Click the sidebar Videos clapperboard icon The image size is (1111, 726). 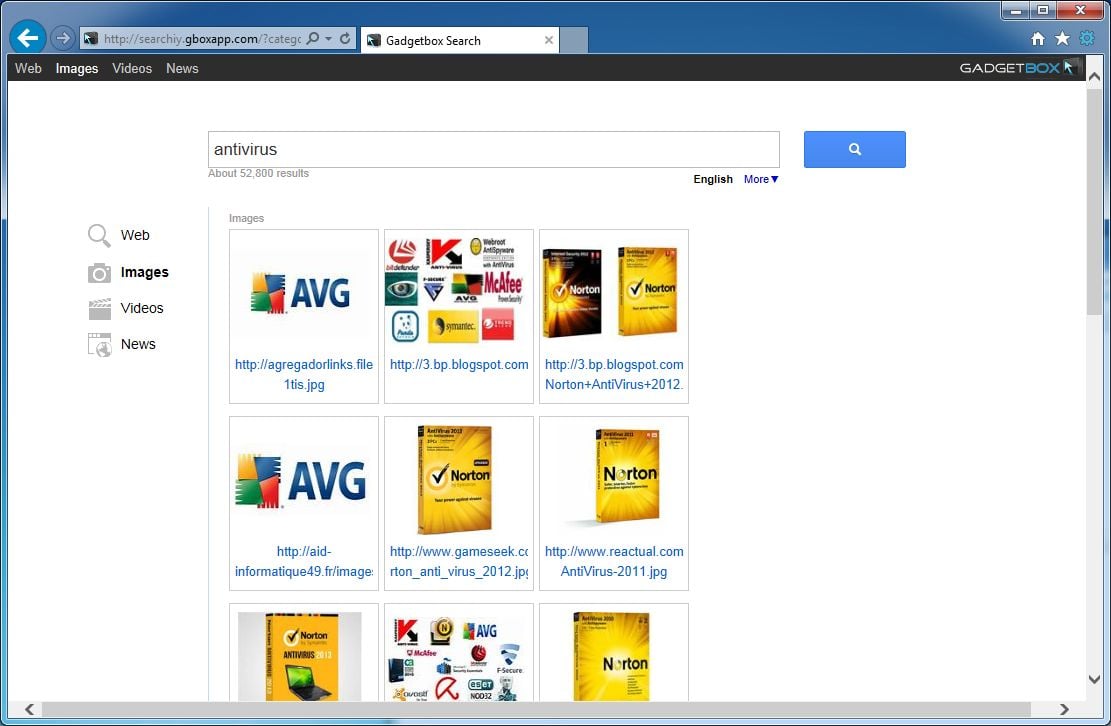coord(99,309)
